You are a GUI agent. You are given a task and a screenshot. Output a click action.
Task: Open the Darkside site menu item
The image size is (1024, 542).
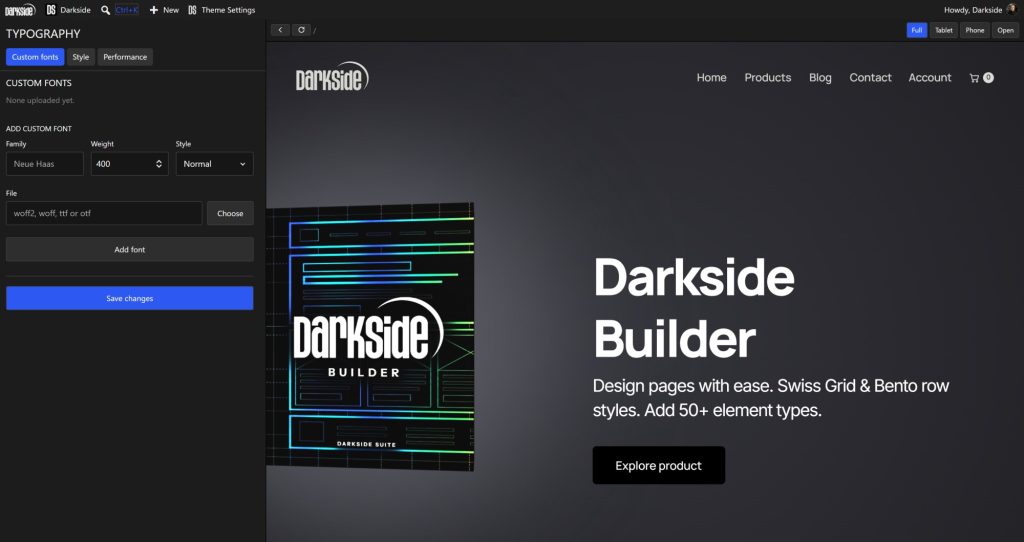tap(69, 10)
